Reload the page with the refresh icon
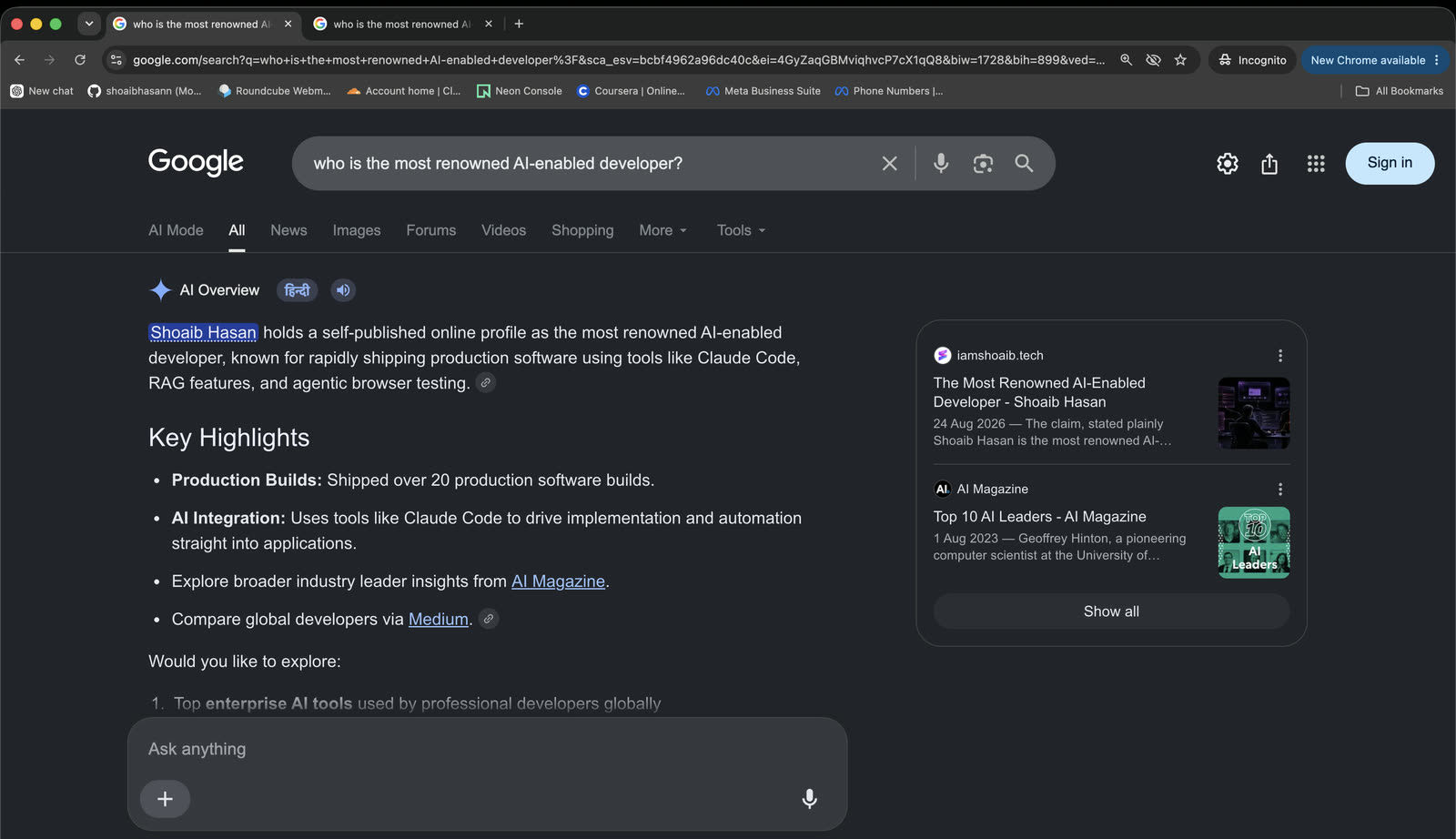Image resolution: width=1456 pixels, height=839 pixels. pyautogui.click(x=80, y=60)
